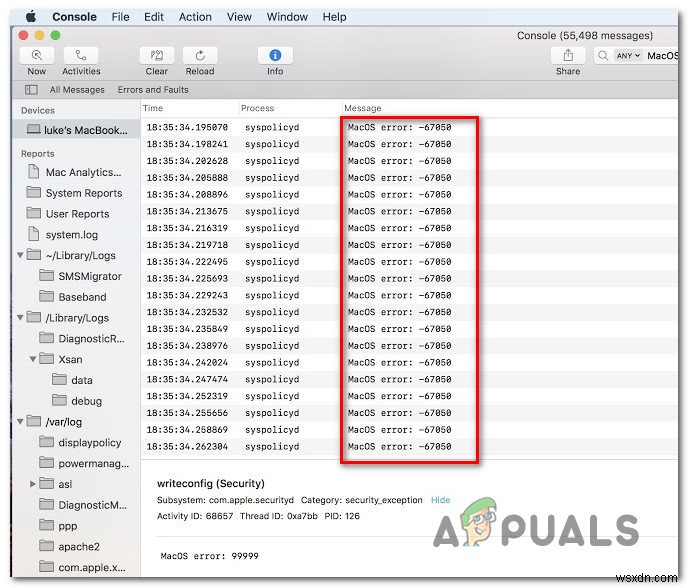Select the message row at 18:35:34.202628
Image resolution: width=689 pixels, height=588 pixels.
coord(409,161)
